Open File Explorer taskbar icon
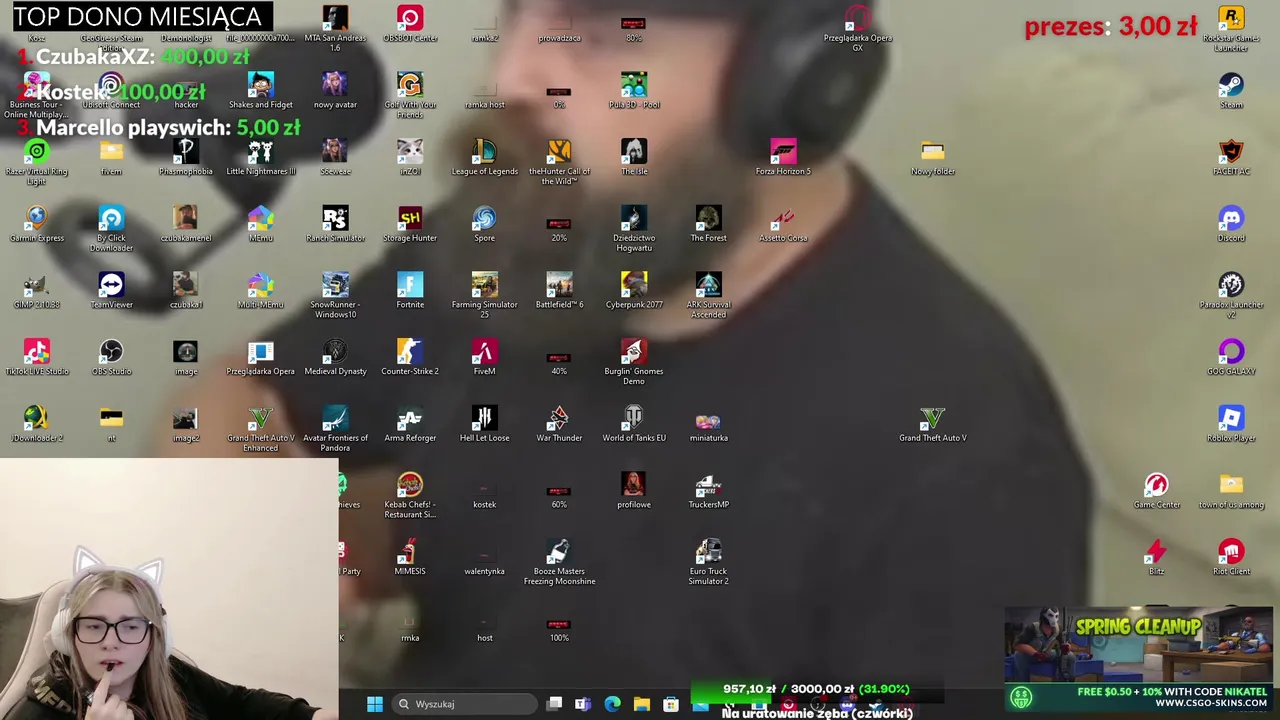1280x720 pixels. (641, 704)
